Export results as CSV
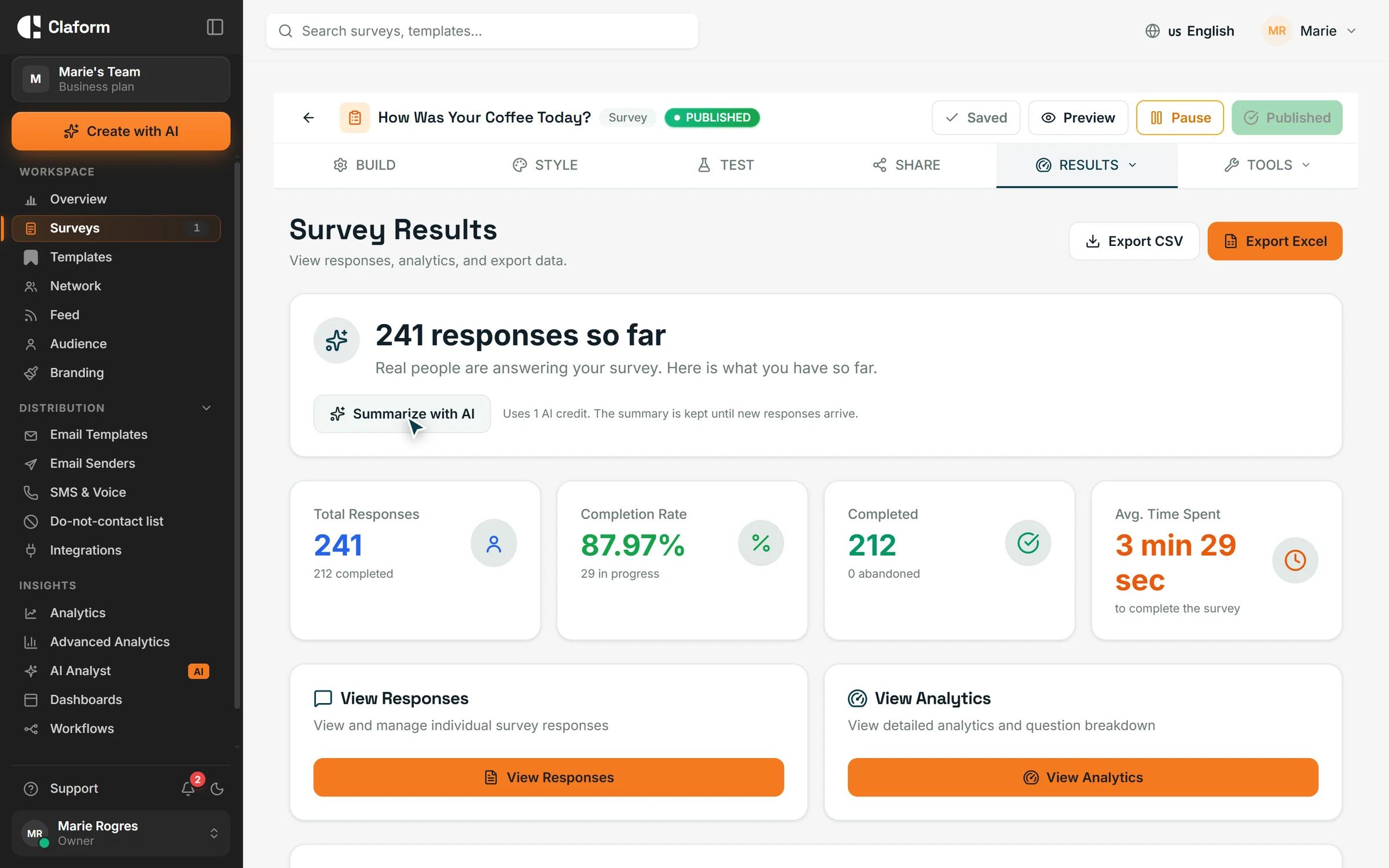The image size is (1389, 868). tap(1134, 241)
